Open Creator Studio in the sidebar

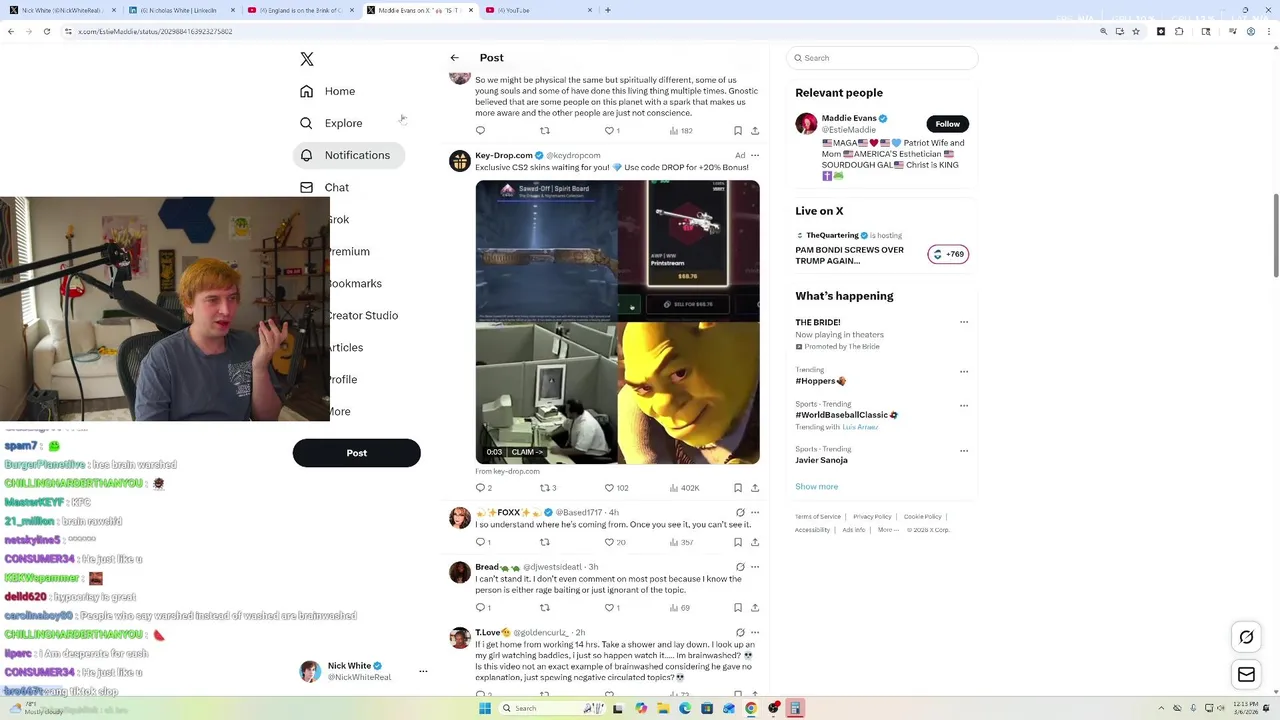tap(362, 315)
